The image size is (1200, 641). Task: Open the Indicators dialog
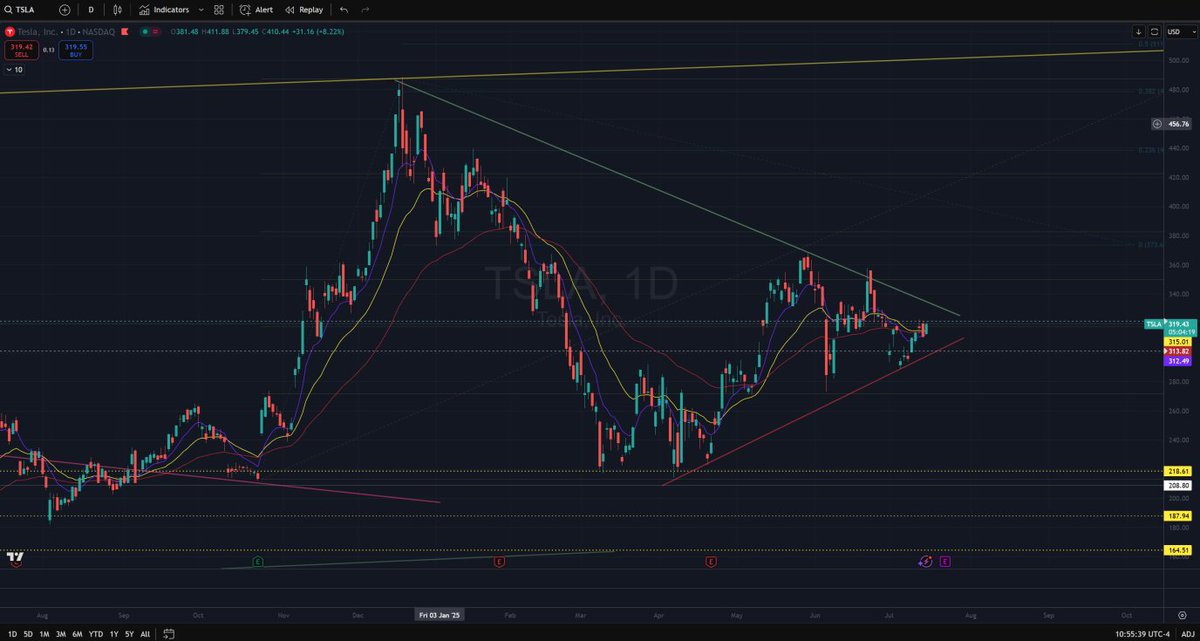click(164, 9)
